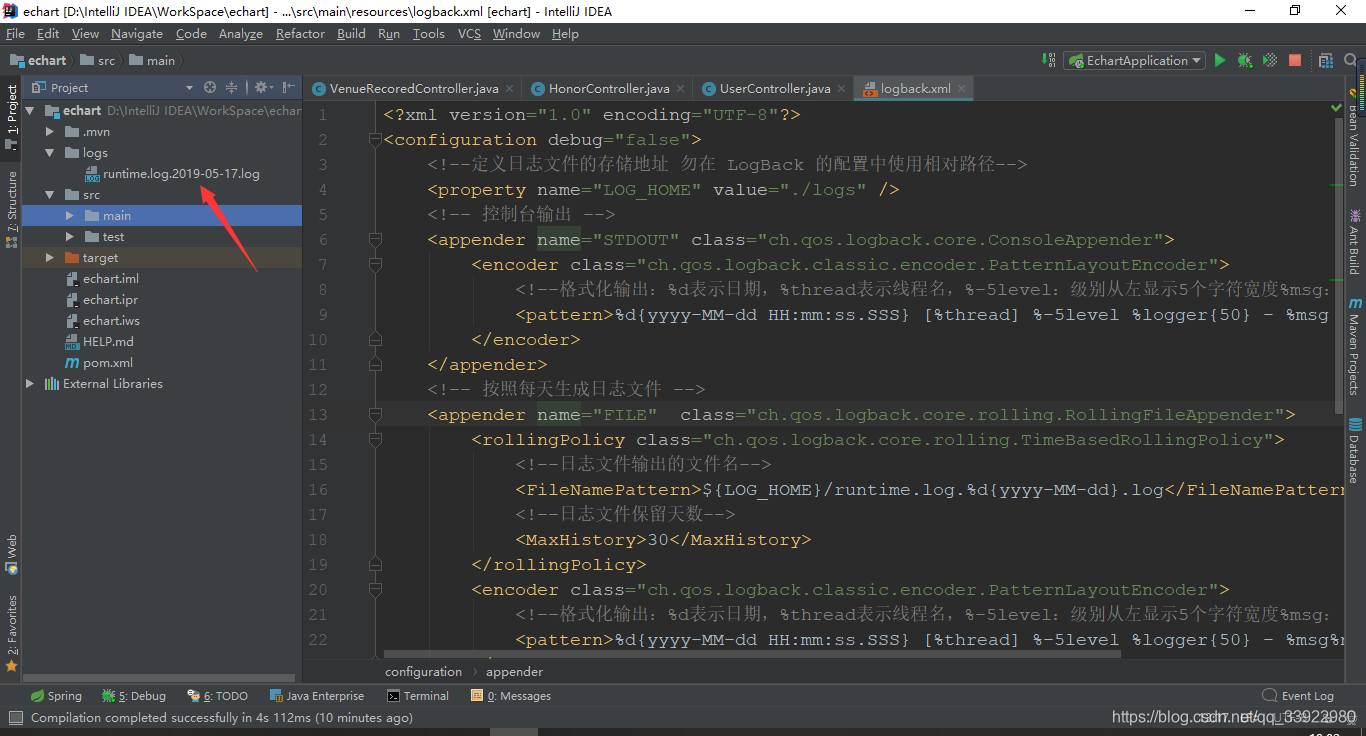Select echart.iws in project tree
The image size is (1366, 736).
[x=111, y=321]
